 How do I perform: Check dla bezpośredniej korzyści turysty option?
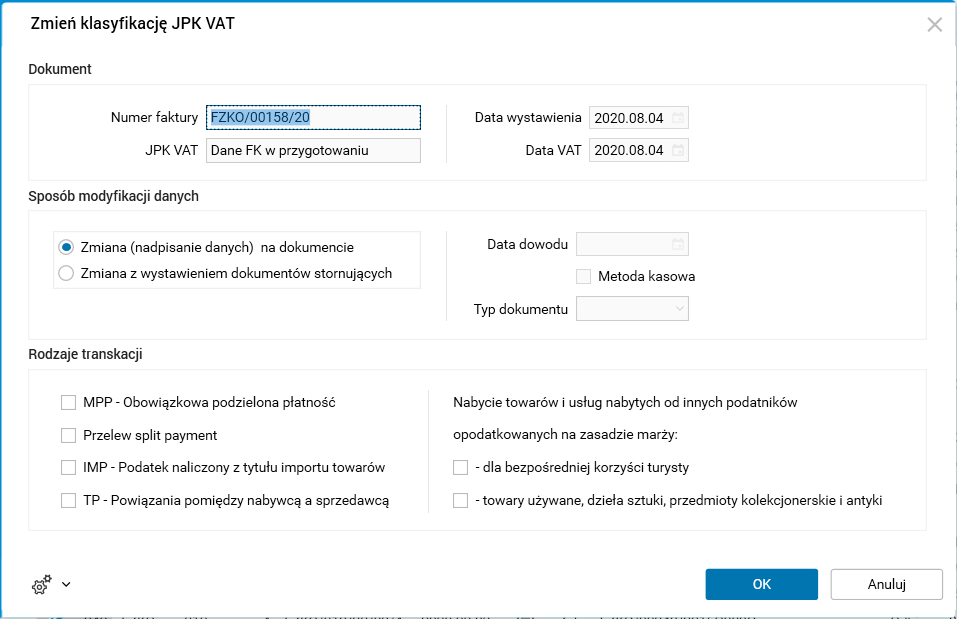coord(461,467)
